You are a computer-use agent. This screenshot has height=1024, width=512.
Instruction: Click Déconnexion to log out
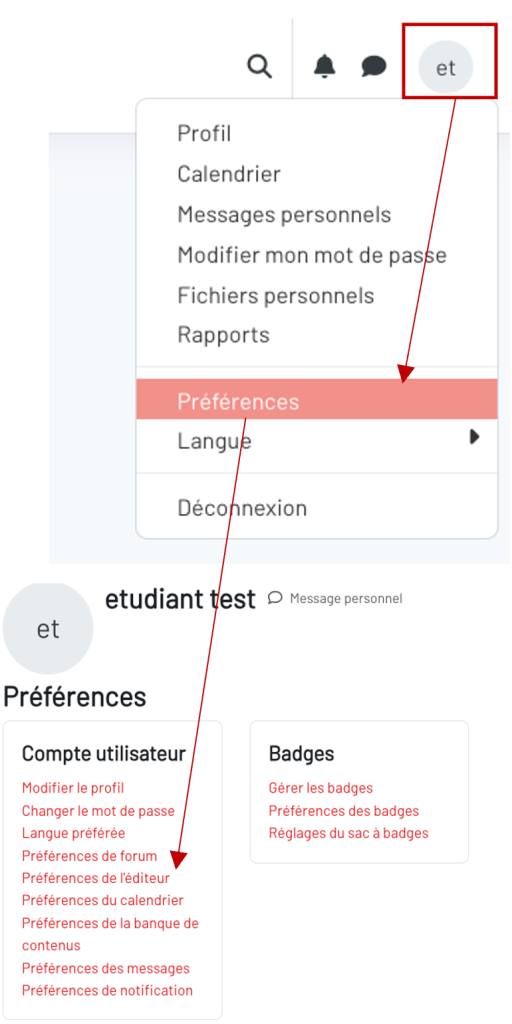(x=242, y=508)
